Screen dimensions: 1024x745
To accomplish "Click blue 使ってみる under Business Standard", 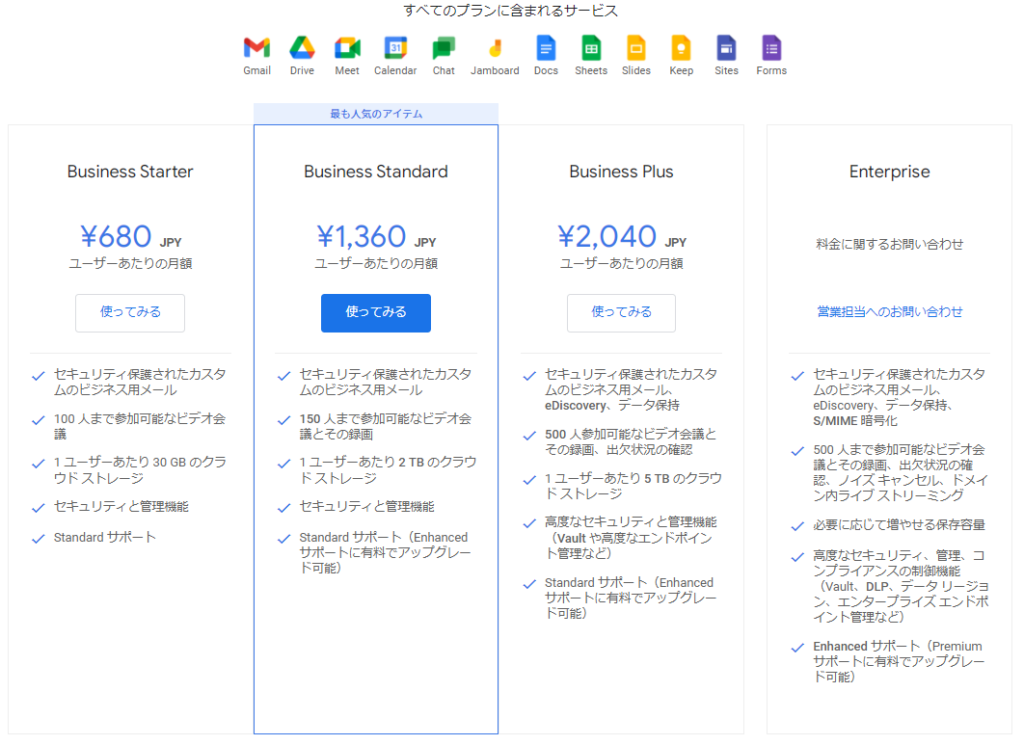I will pyautogui.click(x=376, y=313).
